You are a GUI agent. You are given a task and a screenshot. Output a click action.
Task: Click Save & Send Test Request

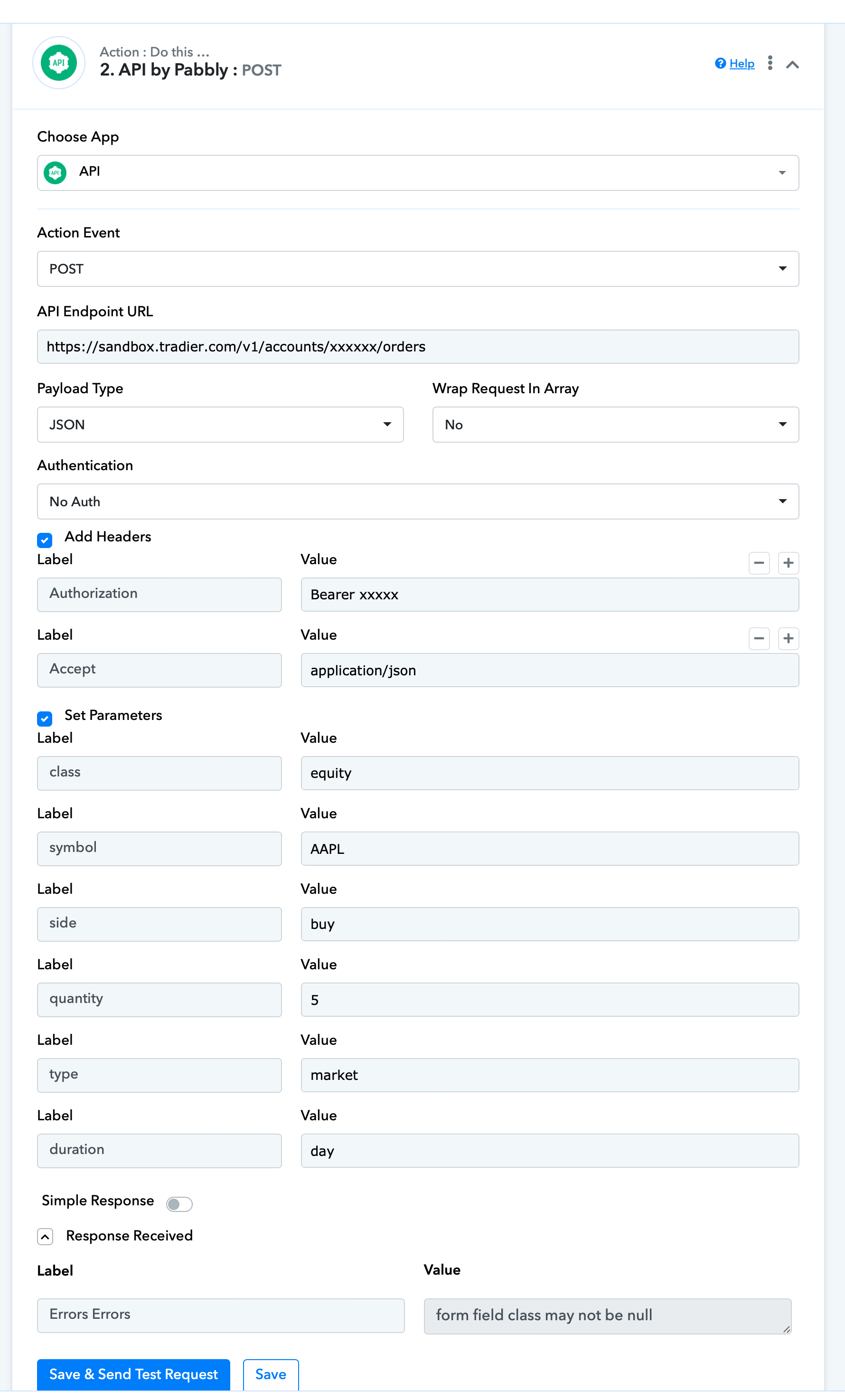[133, 1374]
